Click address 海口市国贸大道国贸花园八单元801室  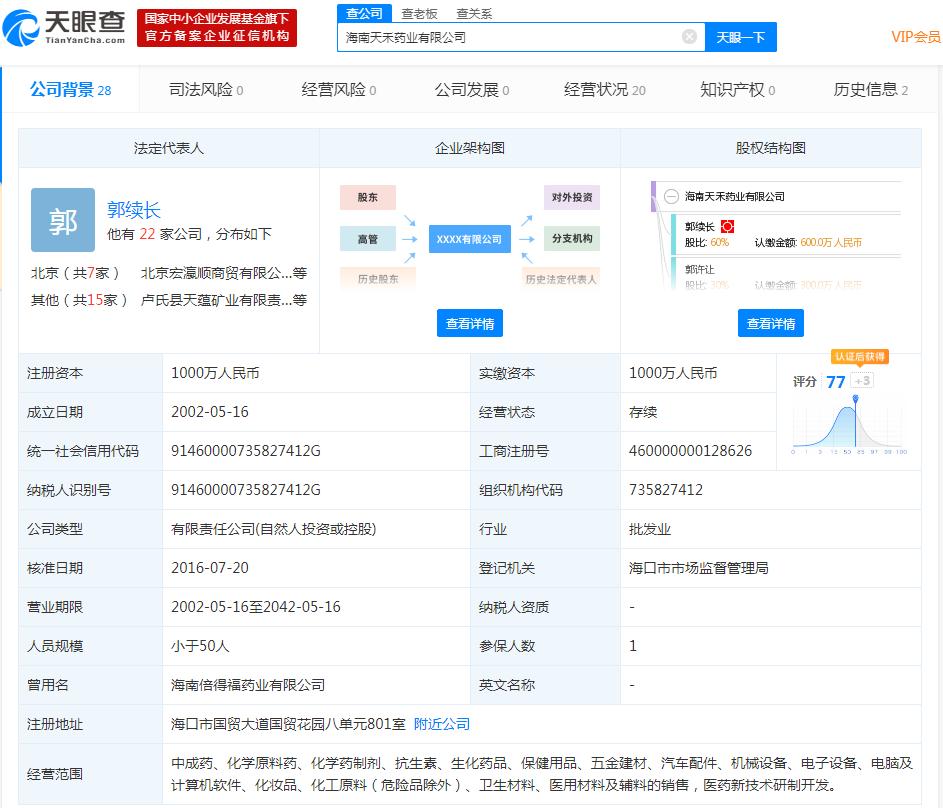[288, 724]
